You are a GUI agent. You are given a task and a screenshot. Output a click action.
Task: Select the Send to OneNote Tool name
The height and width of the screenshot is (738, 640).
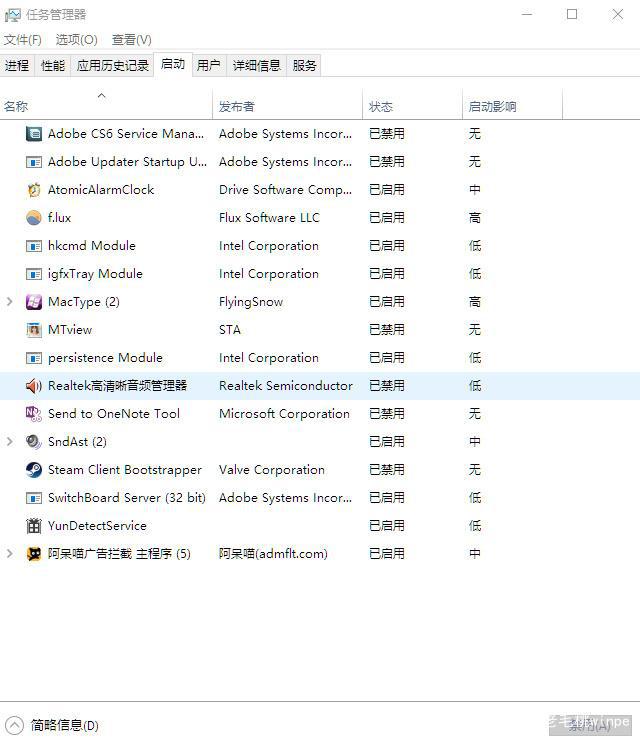(x=114, y=414)
